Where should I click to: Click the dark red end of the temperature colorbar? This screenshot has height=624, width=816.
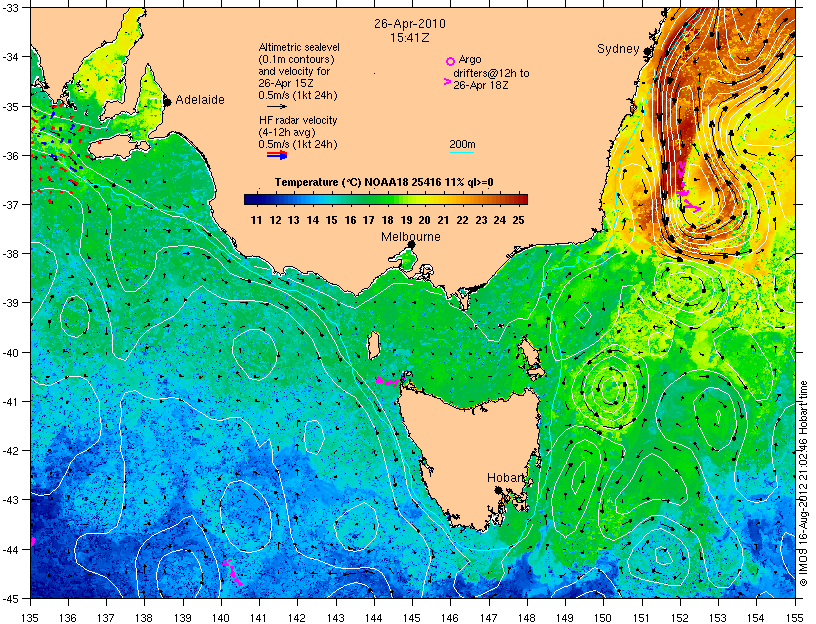pos(521,199)
